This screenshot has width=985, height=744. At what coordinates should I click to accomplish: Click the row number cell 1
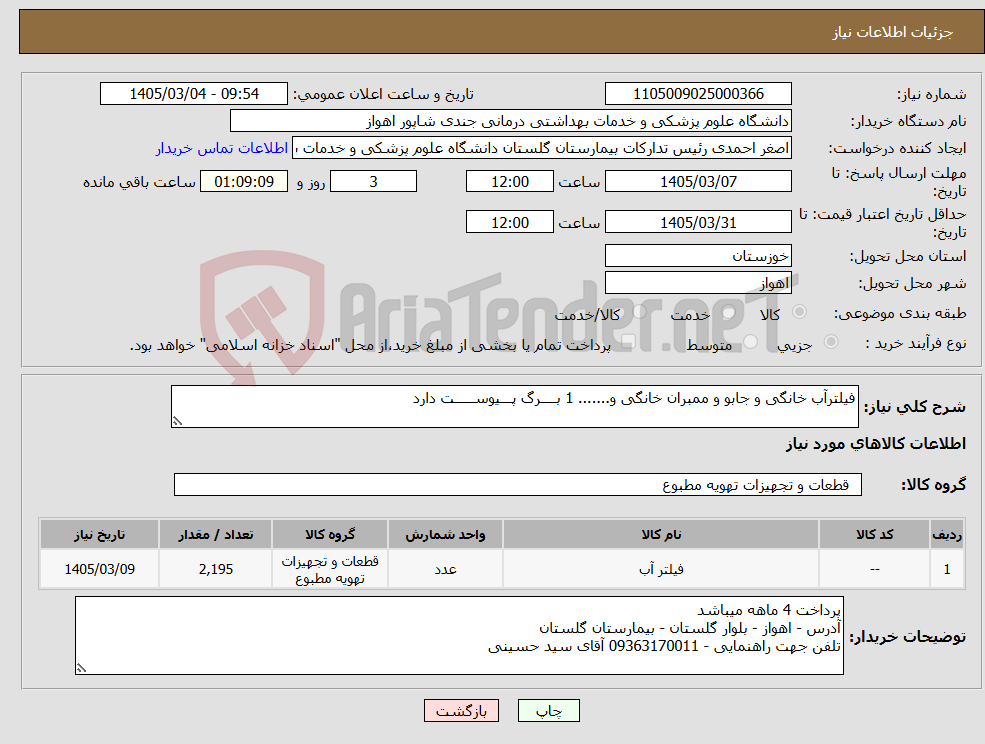tap(947, 569)
